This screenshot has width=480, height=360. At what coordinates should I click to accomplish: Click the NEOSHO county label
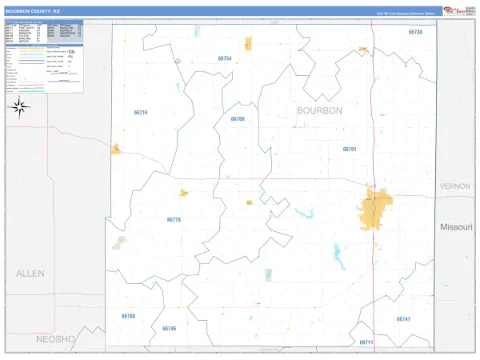(x=55, y=339)
